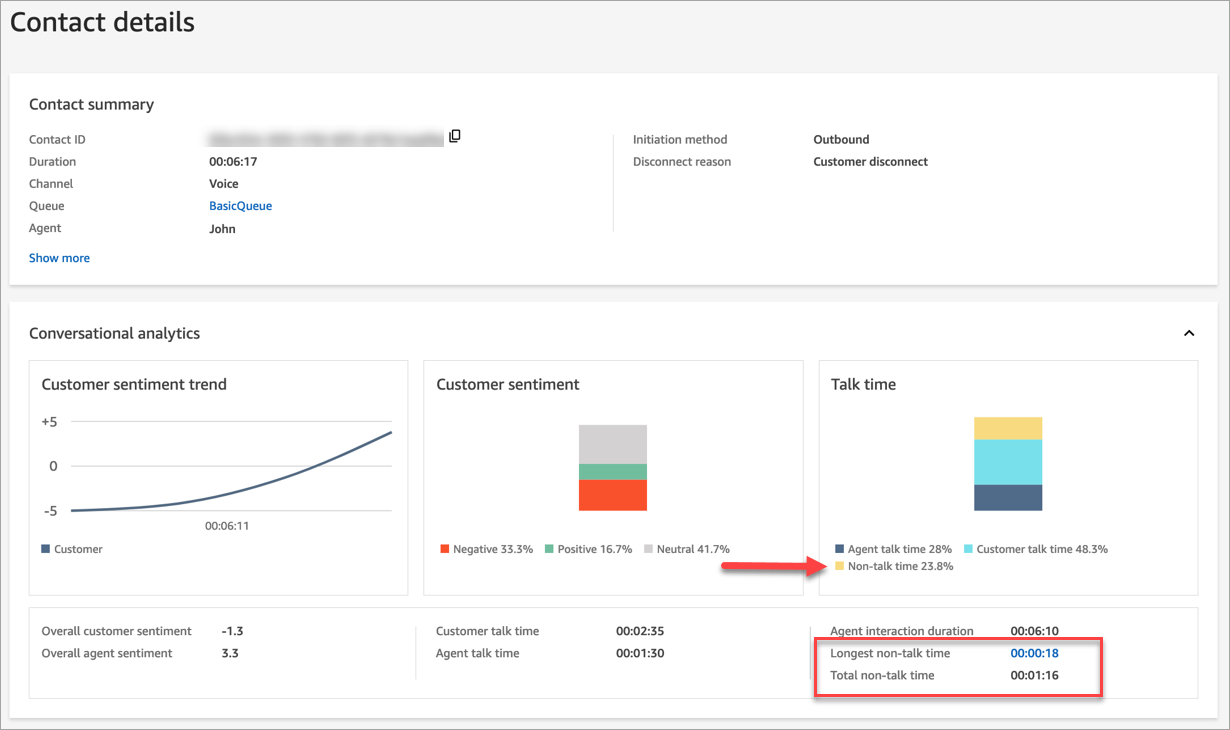Click the Customer legend marker in trend chart
1230x730 pixels.
(46, 549)
